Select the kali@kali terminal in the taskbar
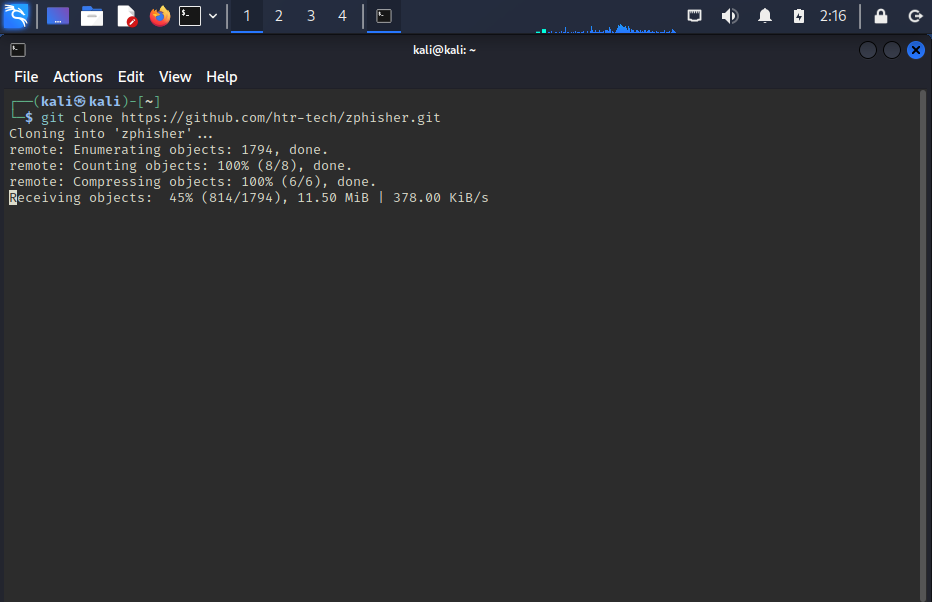The image size is (932, 602). pos(384,16)
